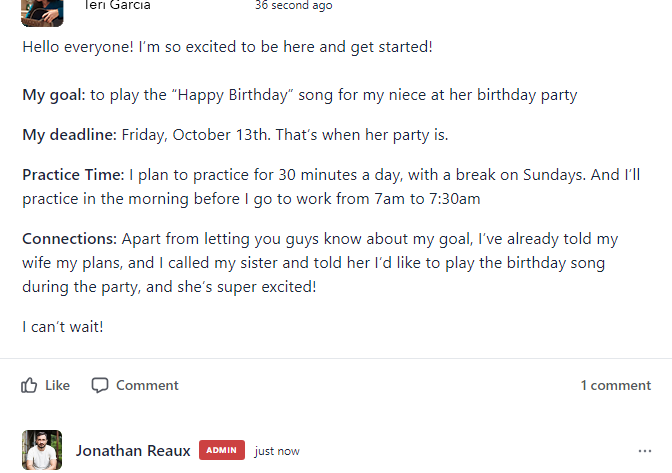Click the speech bubble Comment icon

click(x=100, y=385)
